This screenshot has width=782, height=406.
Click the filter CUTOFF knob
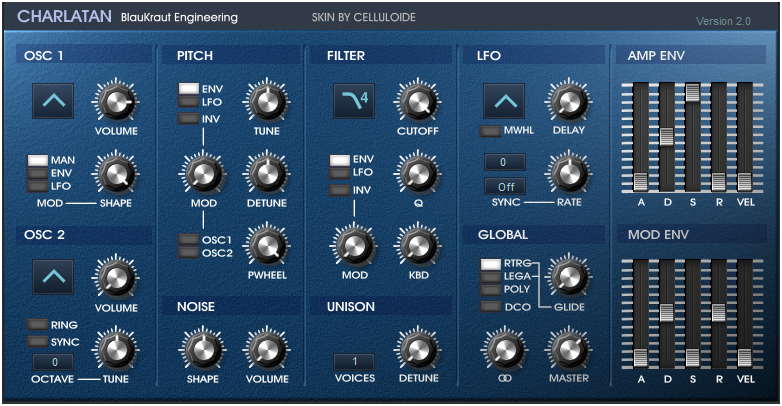[418, 101]
